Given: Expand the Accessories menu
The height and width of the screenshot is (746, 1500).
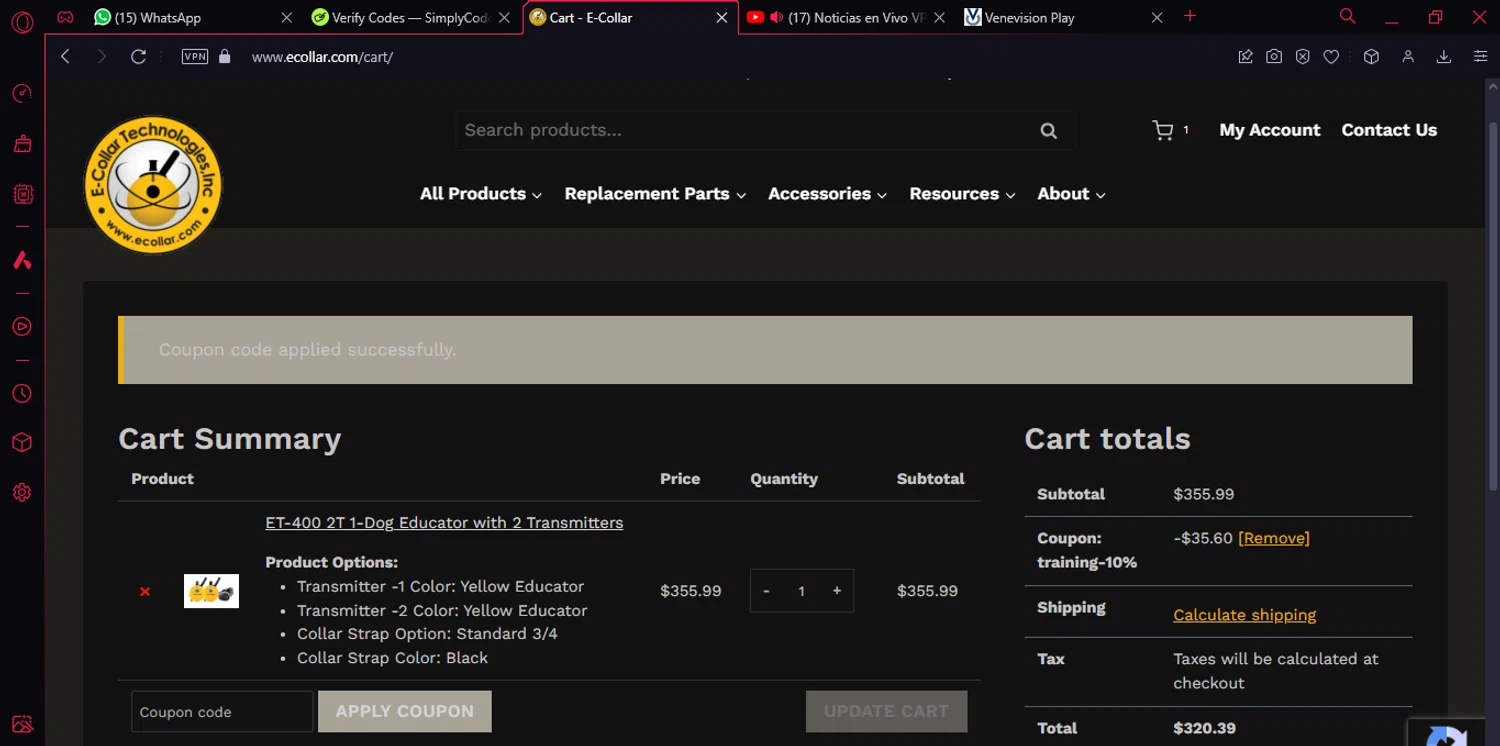Looking at the screenshot, I should tap(827, 194).
